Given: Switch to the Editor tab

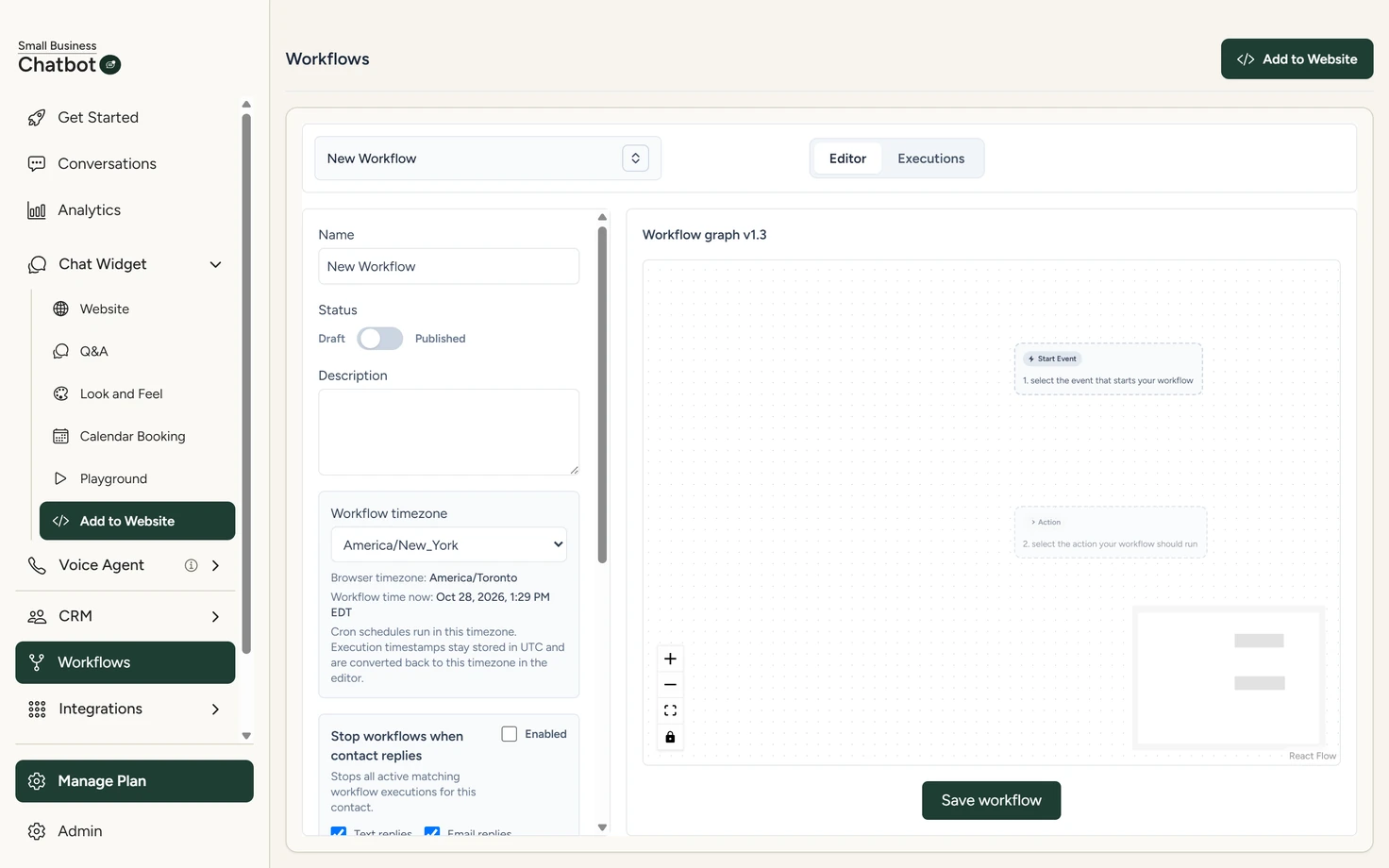Looking at the screenshot, I should [x=847, y=159].
